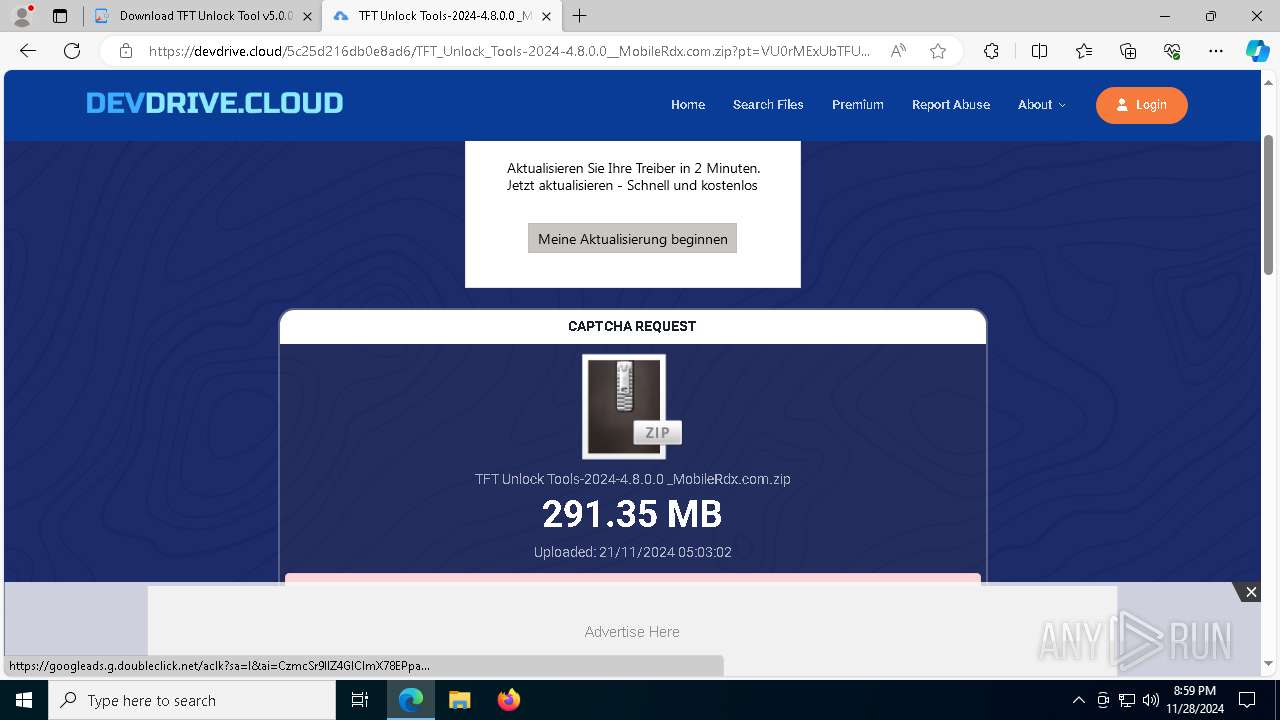Viewport: 1280px width, 720px height.
Task: Open the volume speaker tray icon
Action: [x=1151, y=700]
